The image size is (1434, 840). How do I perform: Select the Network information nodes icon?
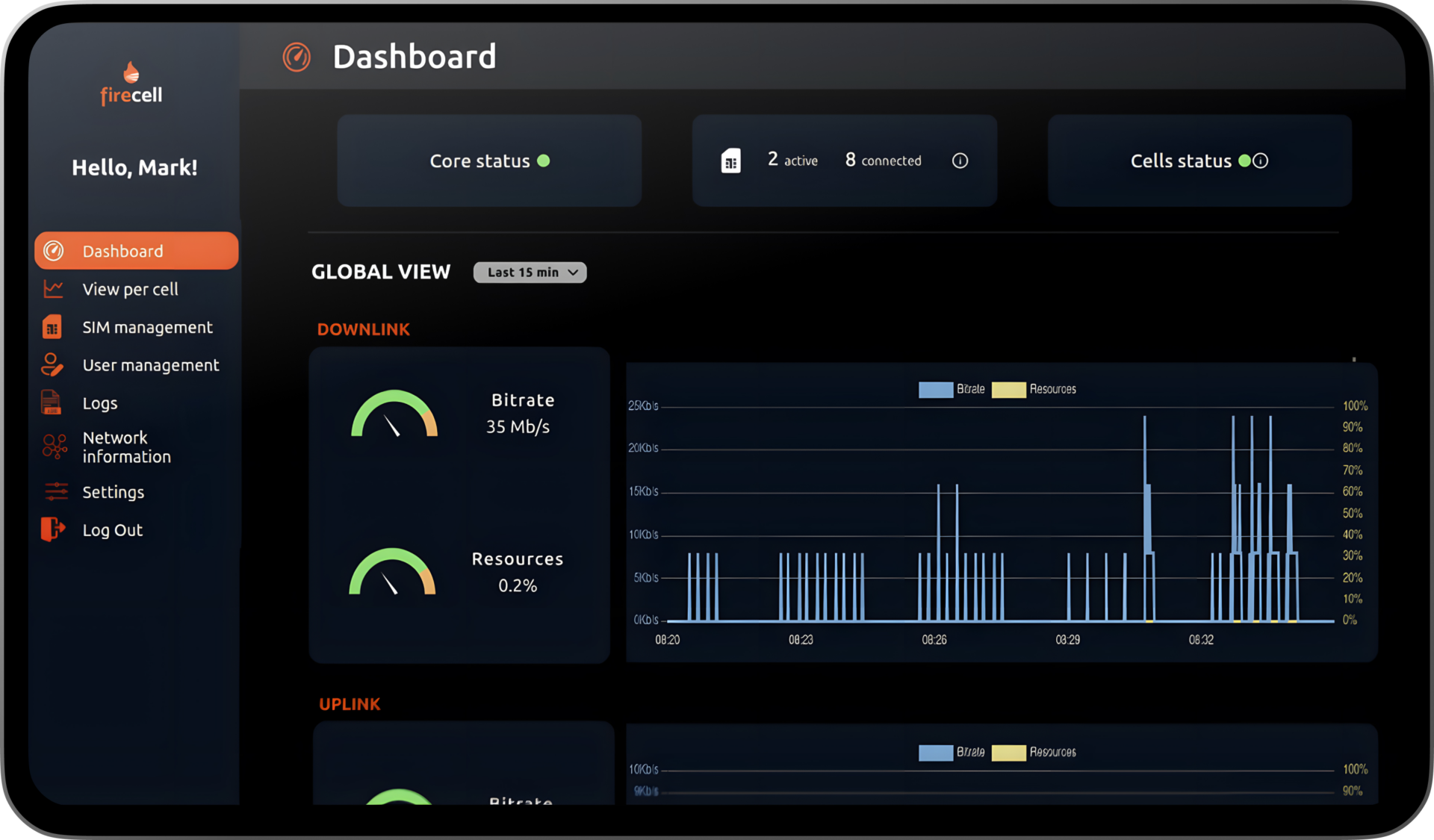[x=53, y=447]
